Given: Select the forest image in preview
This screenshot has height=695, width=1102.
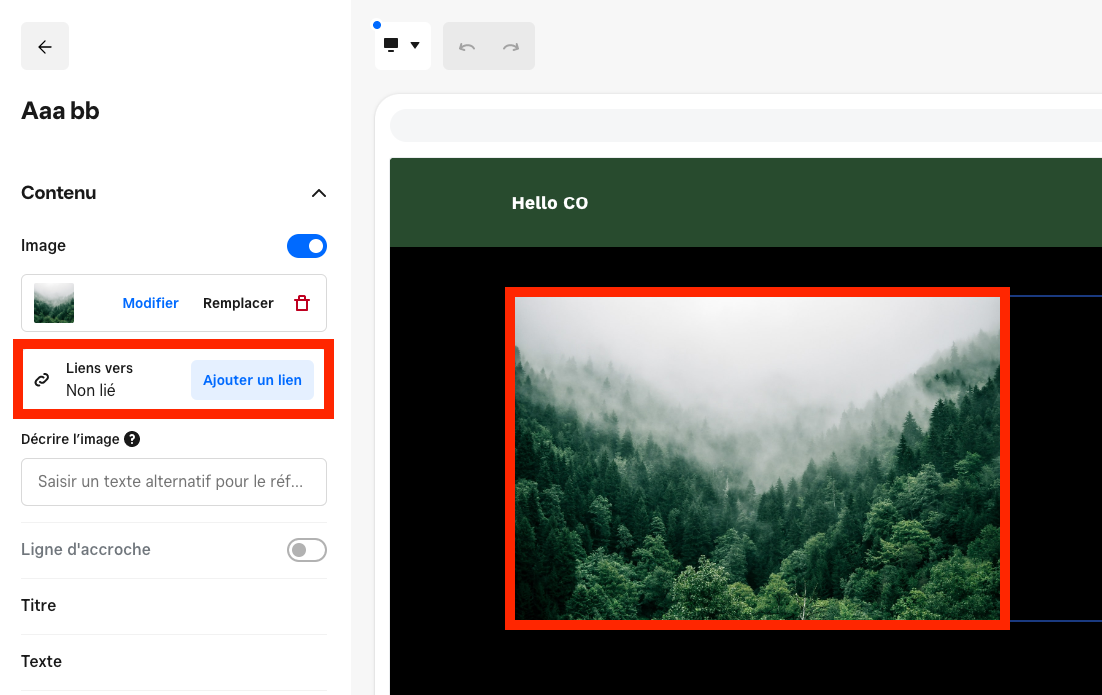Looking at the screenshot, I should point(757,458).
